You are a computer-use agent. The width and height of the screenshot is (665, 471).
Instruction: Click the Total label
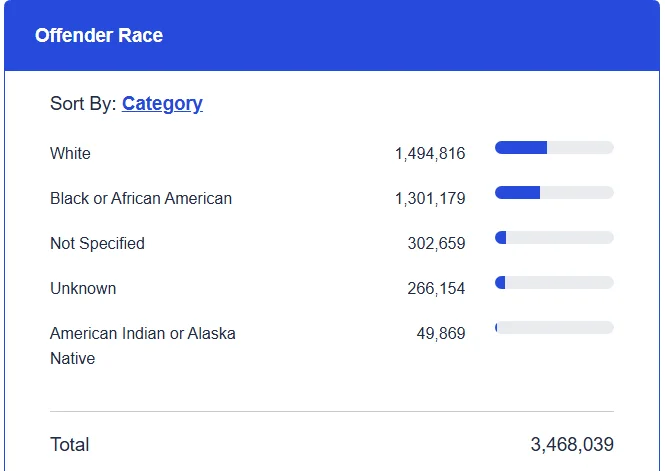pos(70,445)
